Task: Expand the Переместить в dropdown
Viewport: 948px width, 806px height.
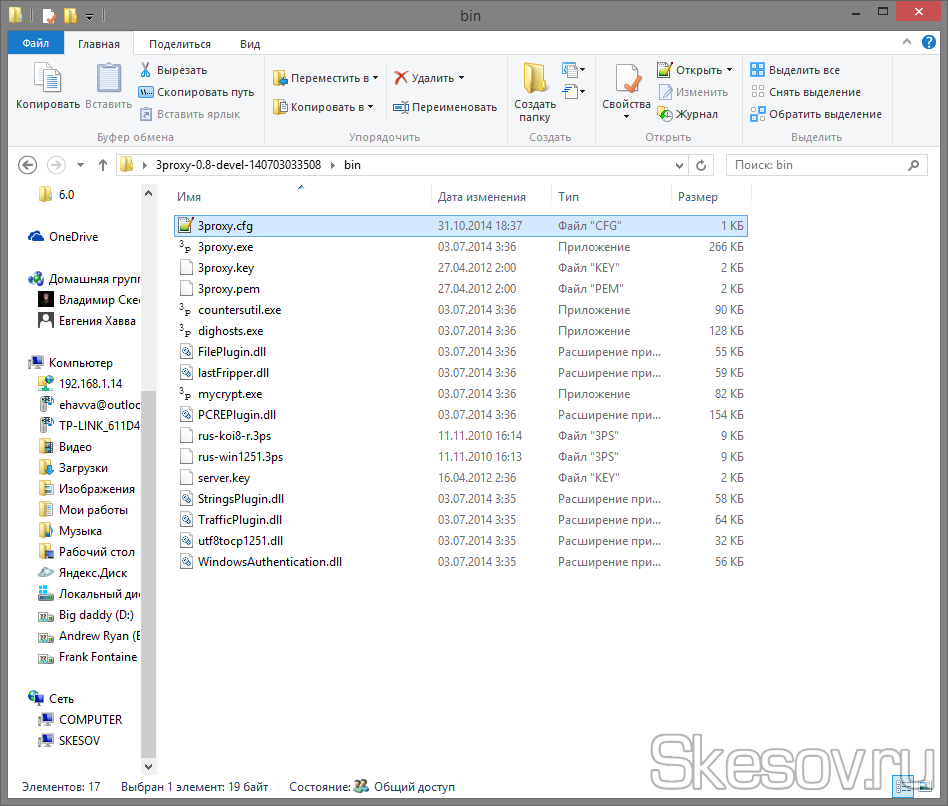Action: point(375,78)
